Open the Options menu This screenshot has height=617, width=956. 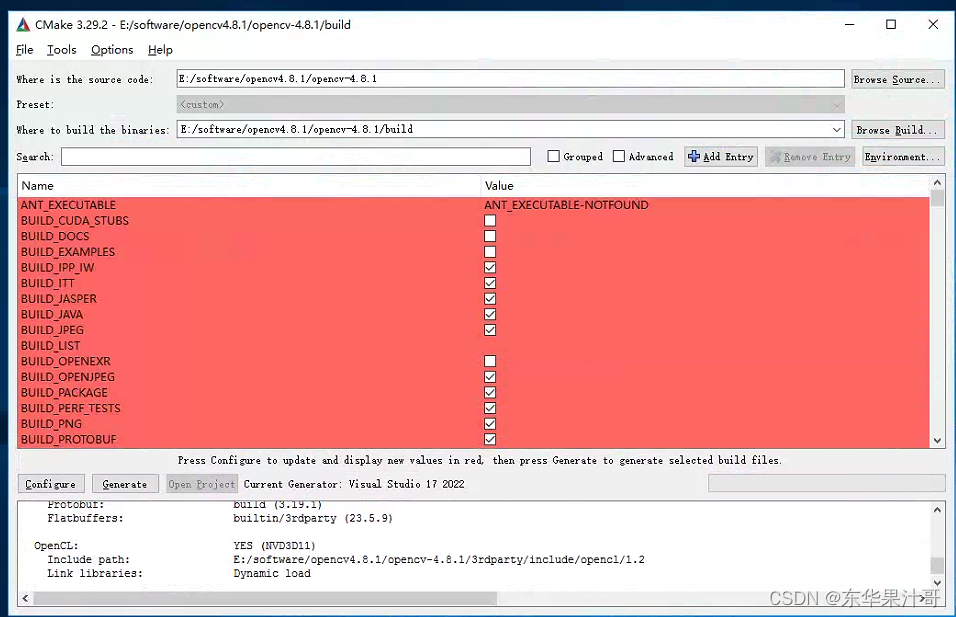coord(111,49)
